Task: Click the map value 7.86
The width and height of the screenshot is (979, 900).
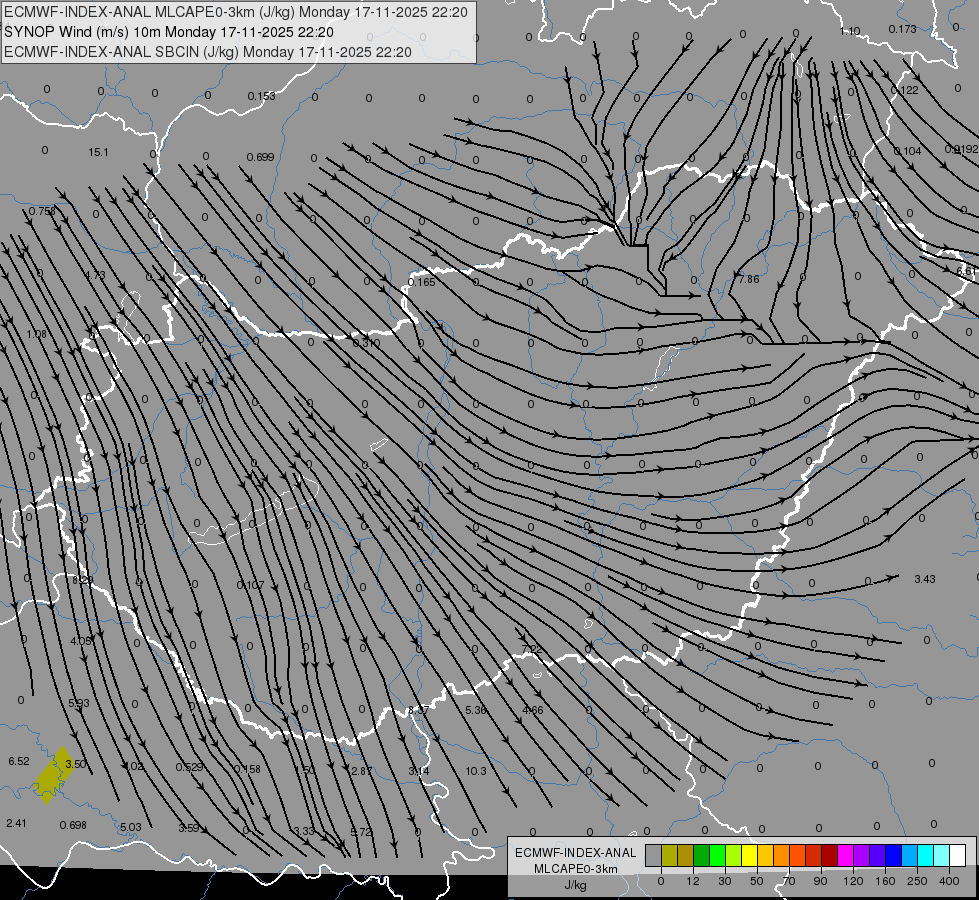Action: (x=749, y=279)
